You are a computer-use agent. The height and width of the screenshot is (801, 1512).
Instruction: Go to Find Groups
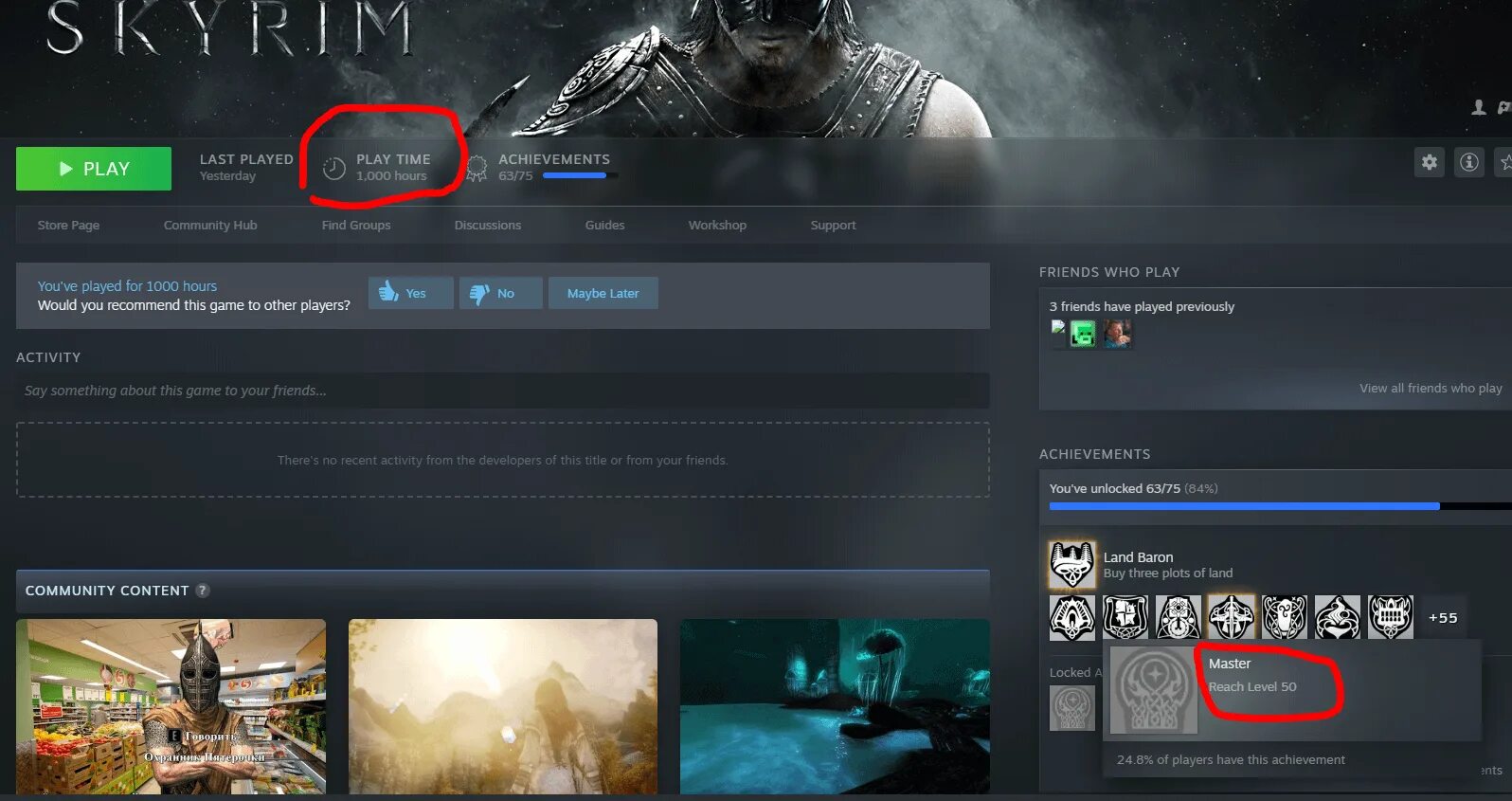click(356, 226)
